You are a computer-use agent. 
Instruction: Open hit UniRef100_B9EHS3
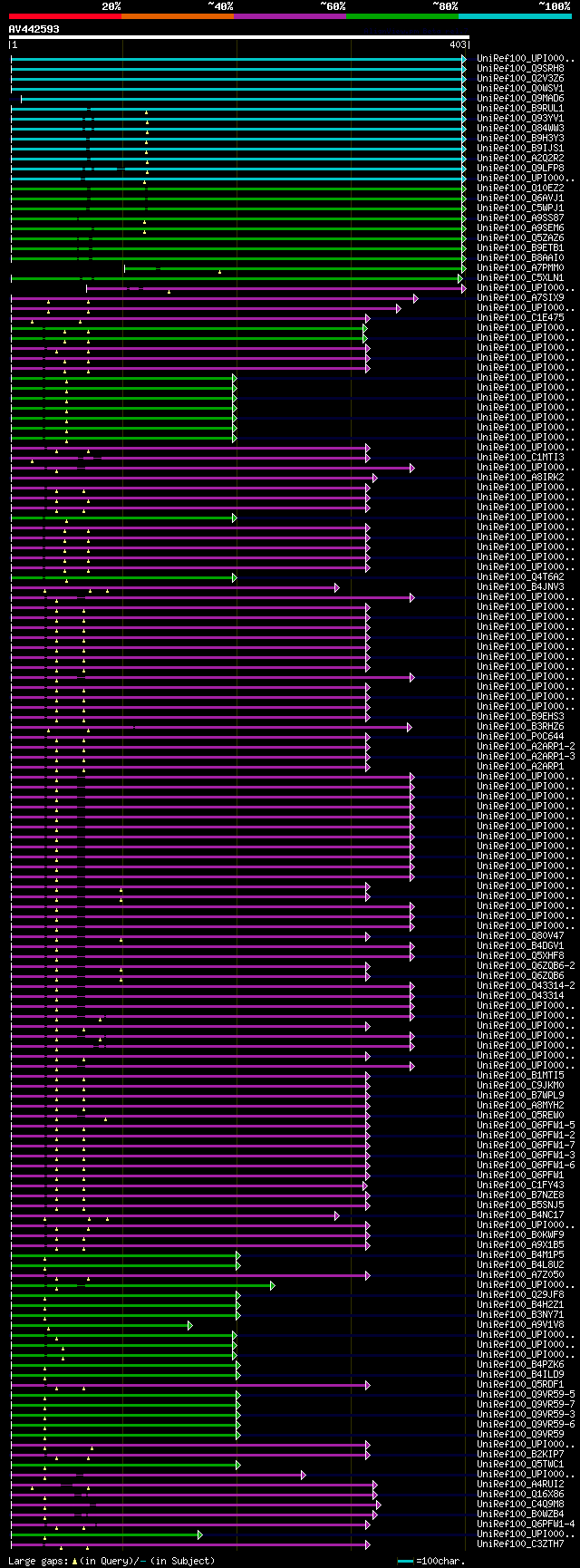pyautogui.click(x=520, y=716)
